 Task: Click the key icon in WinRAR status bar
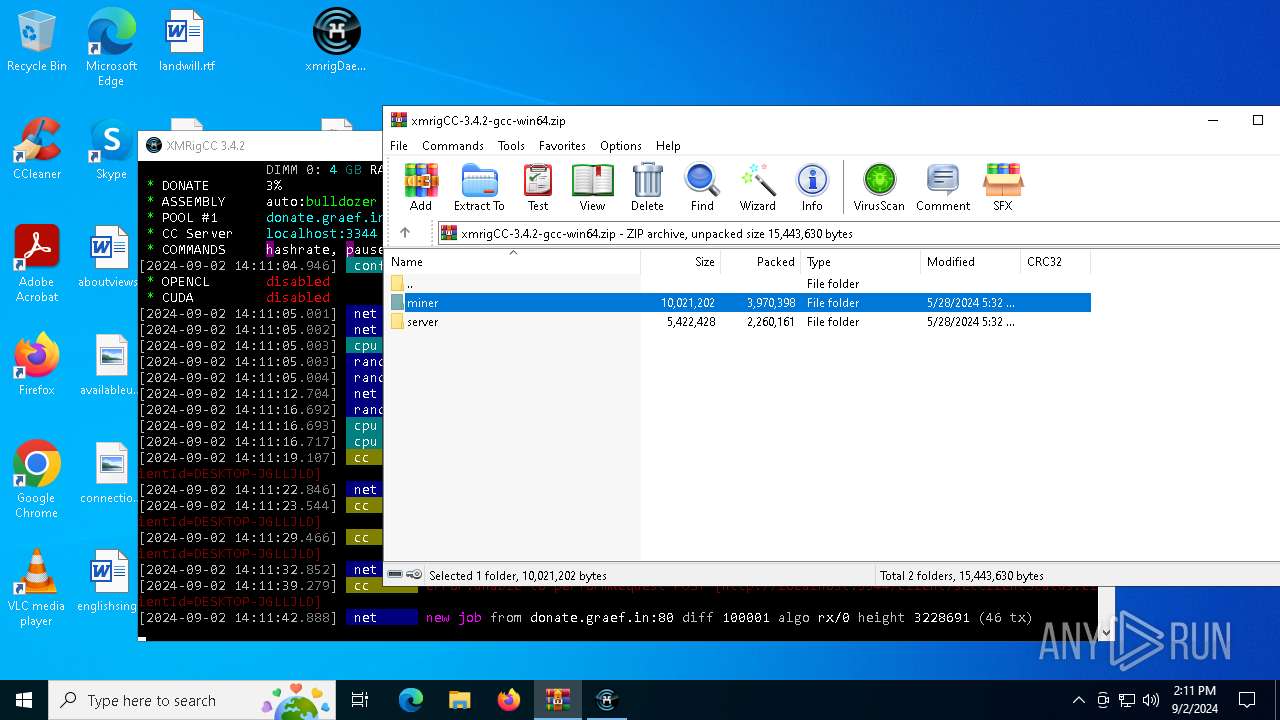tap(414, 575)
